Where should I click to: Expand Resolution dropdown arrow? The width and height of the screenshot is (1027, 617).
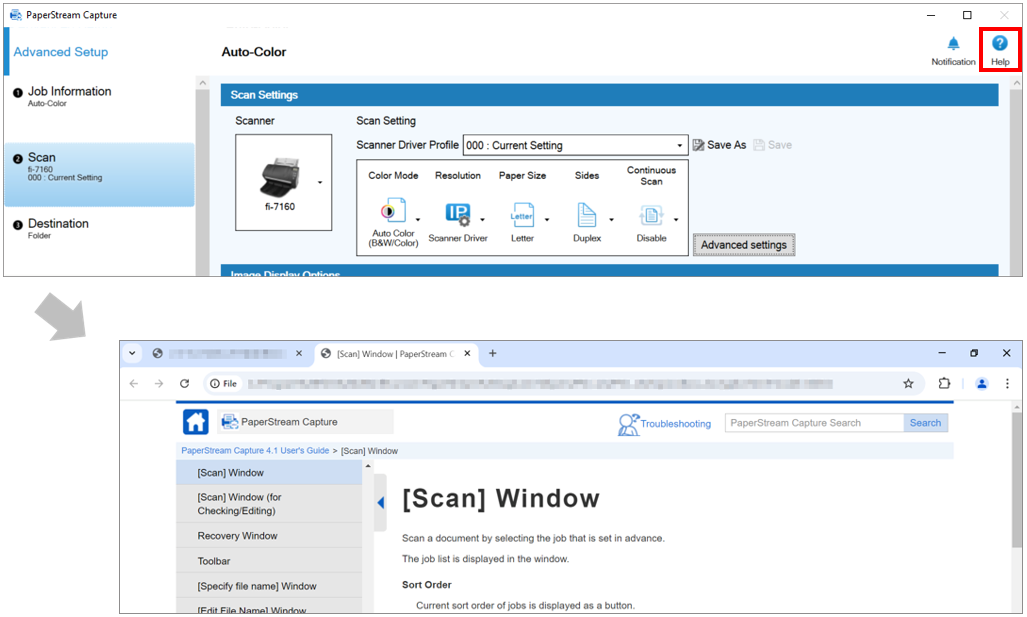(x=483, y=220)
